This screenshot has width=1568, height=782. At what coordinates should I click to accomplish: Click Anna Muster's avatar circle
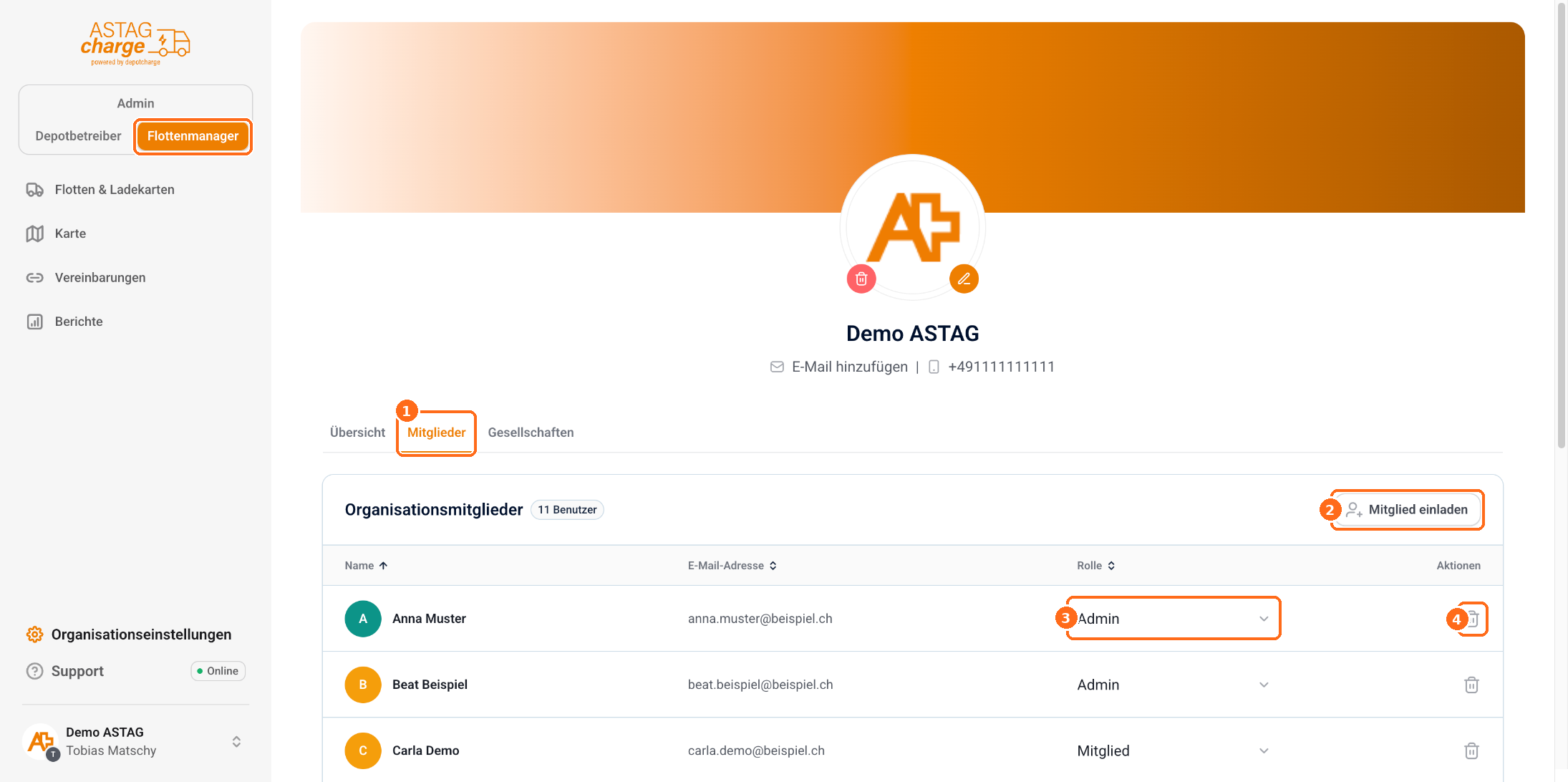click(363, 619)
